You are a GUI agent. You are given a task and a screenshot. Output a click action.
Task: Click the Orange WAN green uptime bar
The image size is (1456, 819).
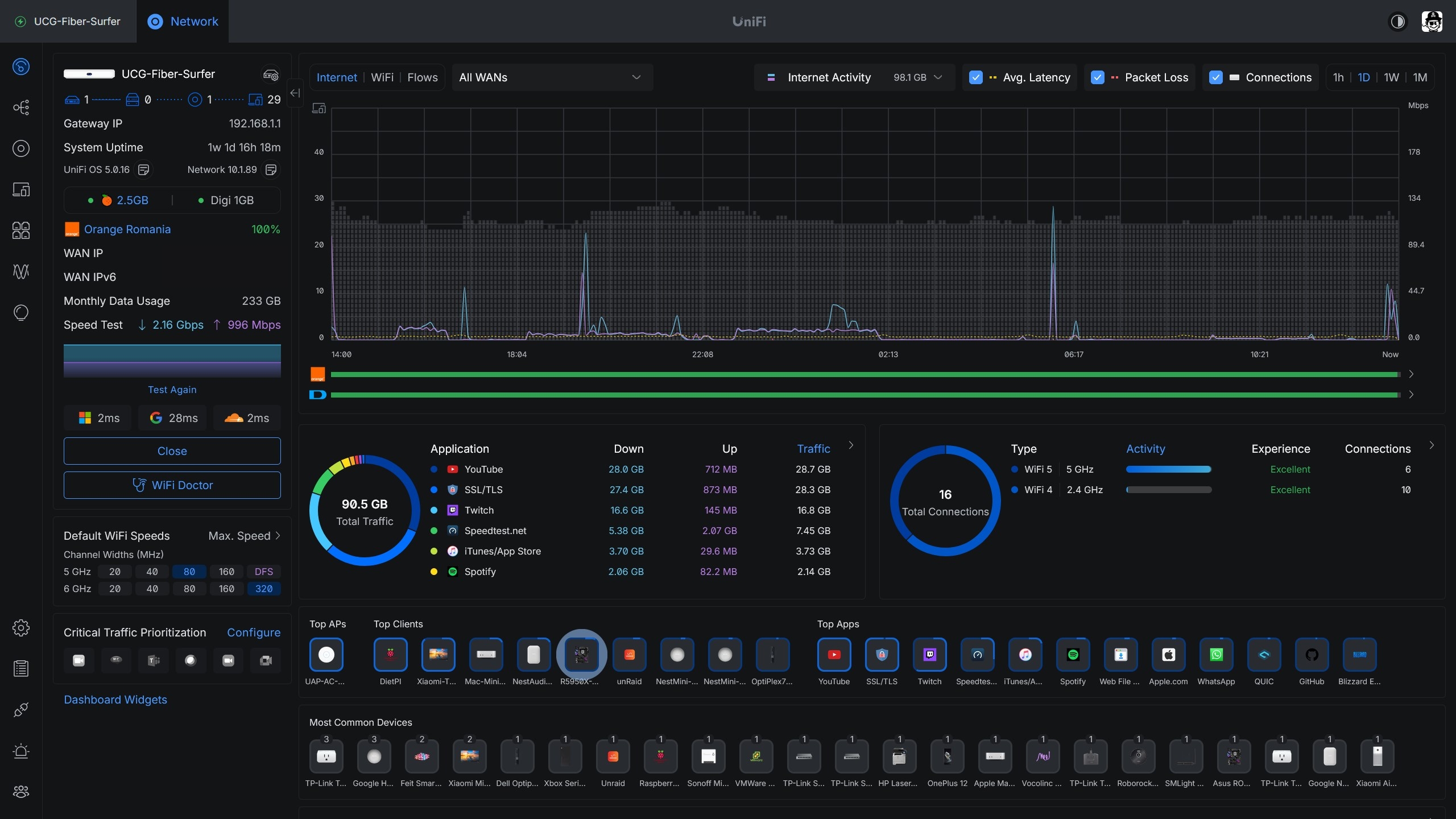click(864, 374)
